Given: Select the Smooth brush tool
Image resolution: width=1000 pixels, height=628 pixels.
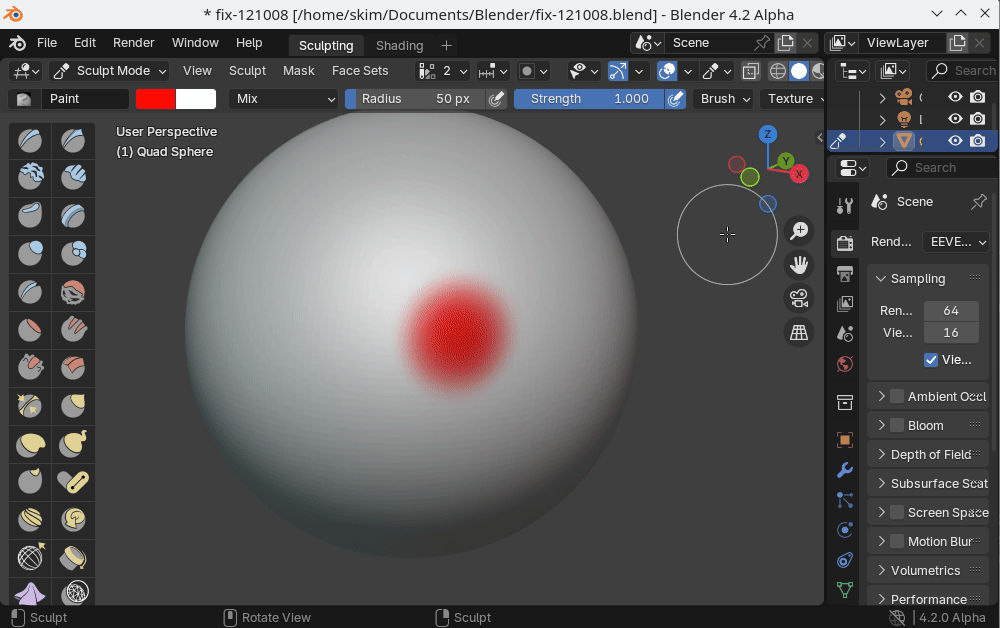Looking at the screenshot, I should 73,292.
